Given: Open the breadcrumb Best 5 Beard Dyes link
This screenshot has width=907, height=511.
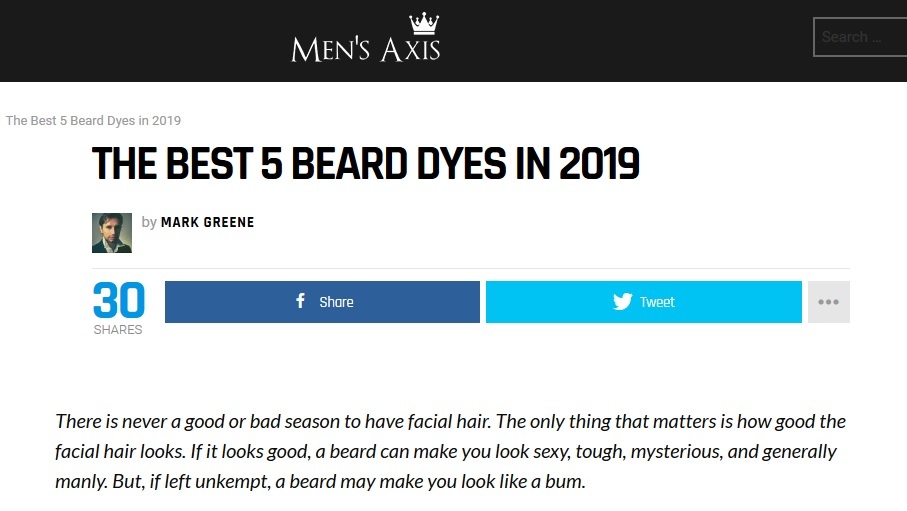Looking at the screenshot, I should (93, 120).
